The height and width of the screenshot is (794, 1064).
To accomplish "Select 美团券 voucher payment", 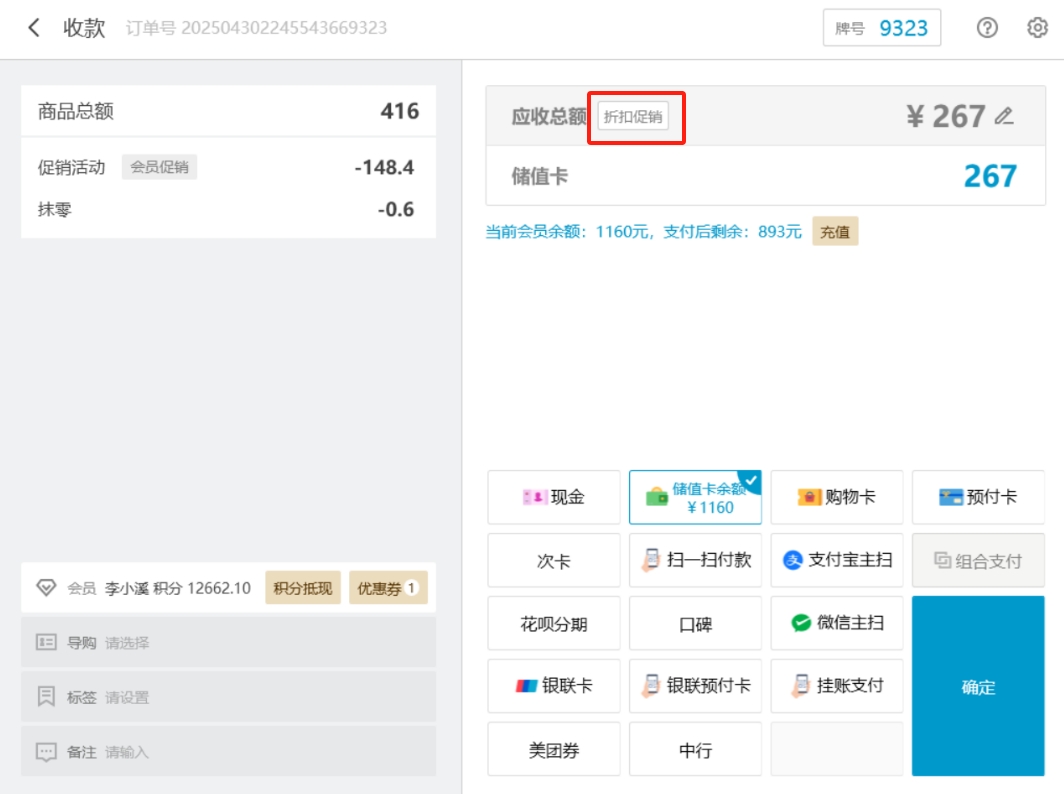I will (554, 749).
